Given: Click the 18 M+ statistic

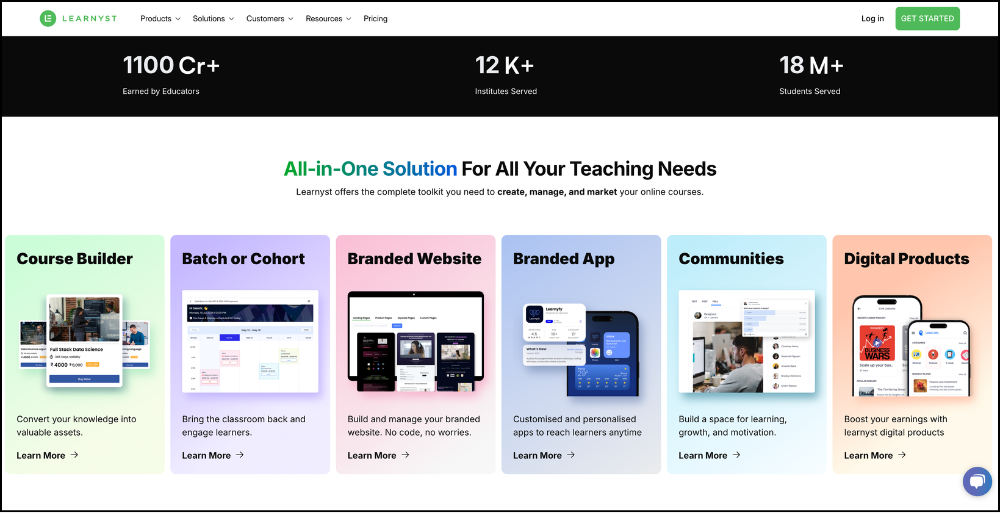Looking at the screenshot, I should [x=811, y=65].
